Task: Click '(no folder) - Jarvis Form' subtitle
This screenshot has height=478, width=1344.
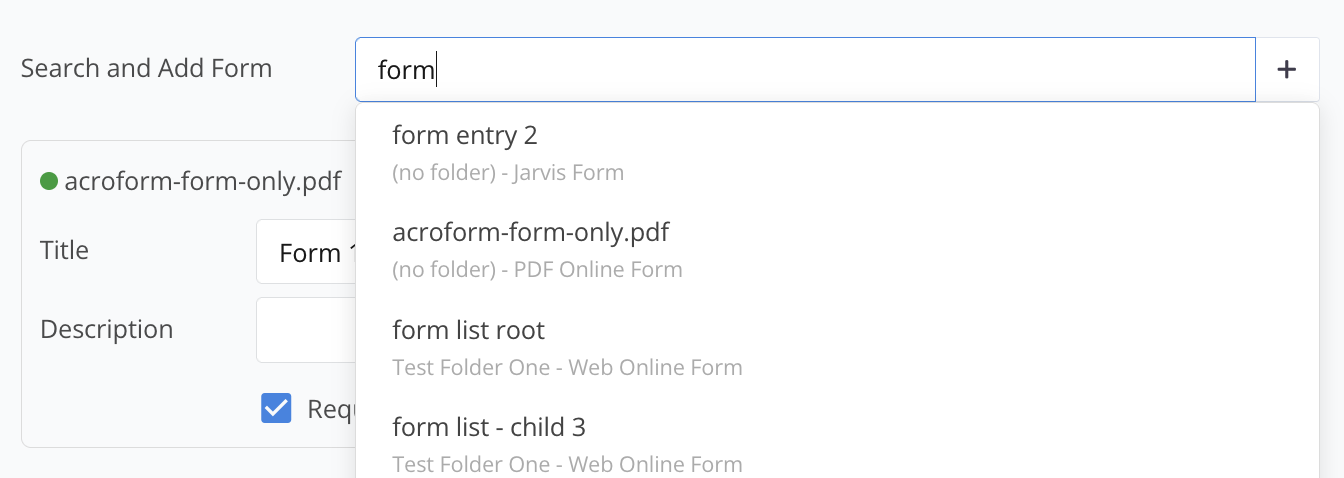Action: (x=508, y=173)
